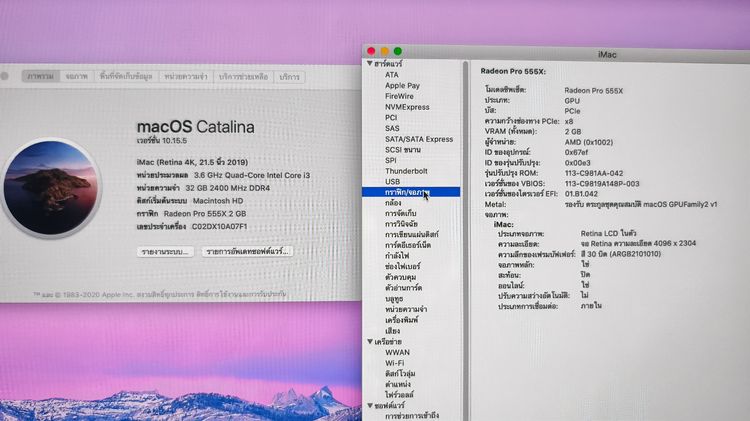Click the macOS Catalina title text
Viewport: 750px width, 421px height.
196,127
